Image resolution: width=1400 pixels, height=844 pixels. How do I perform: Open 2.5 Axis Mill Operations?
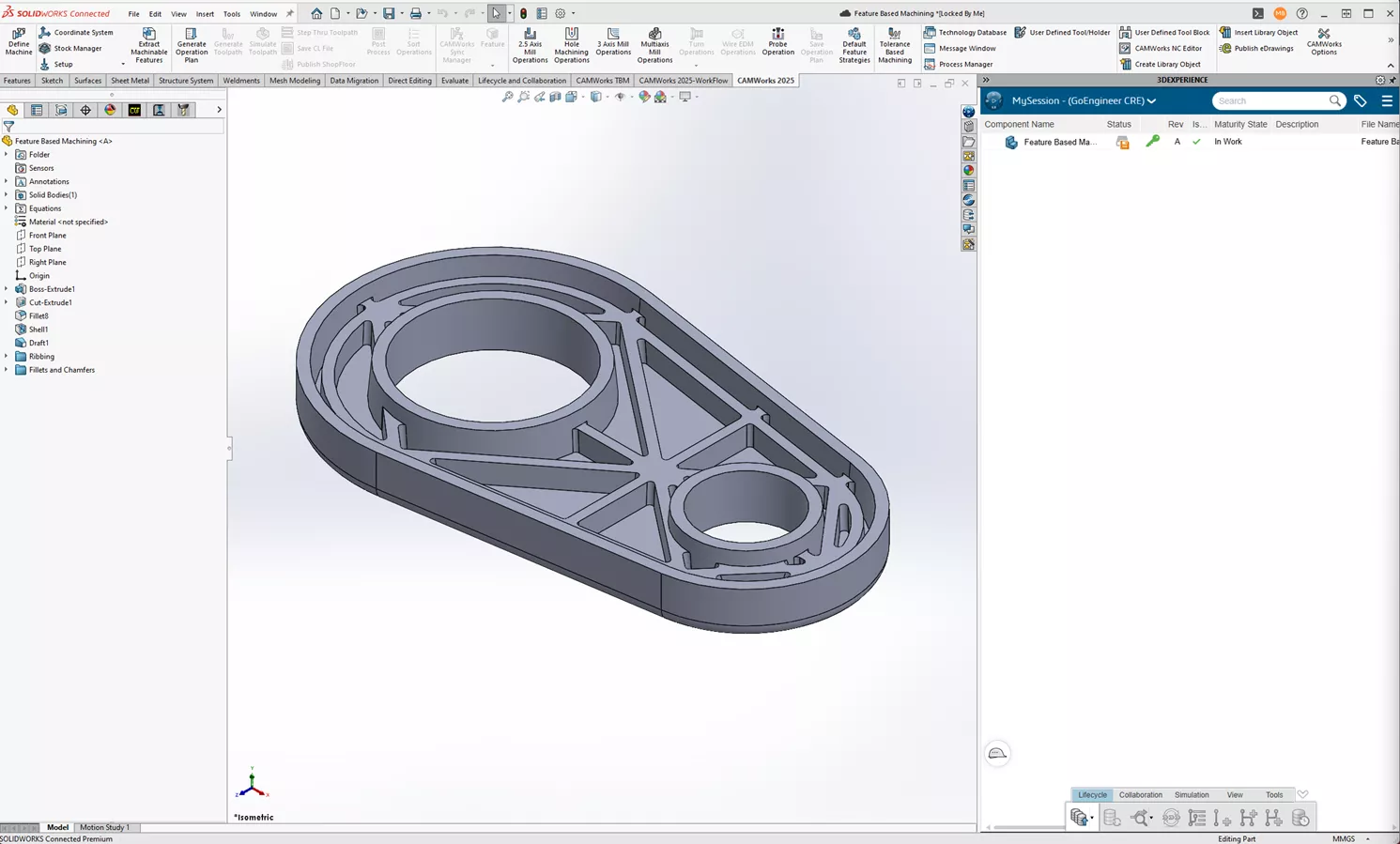530,45
